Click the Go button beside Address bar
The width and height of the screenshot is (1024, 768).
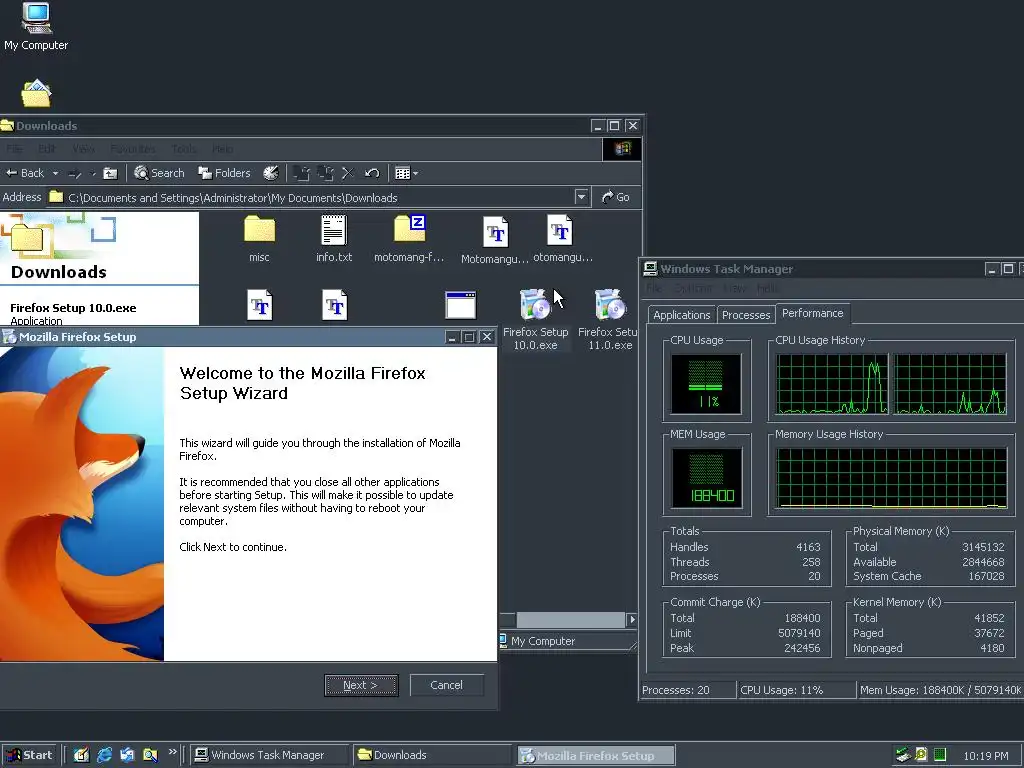[x=615, y=197]
